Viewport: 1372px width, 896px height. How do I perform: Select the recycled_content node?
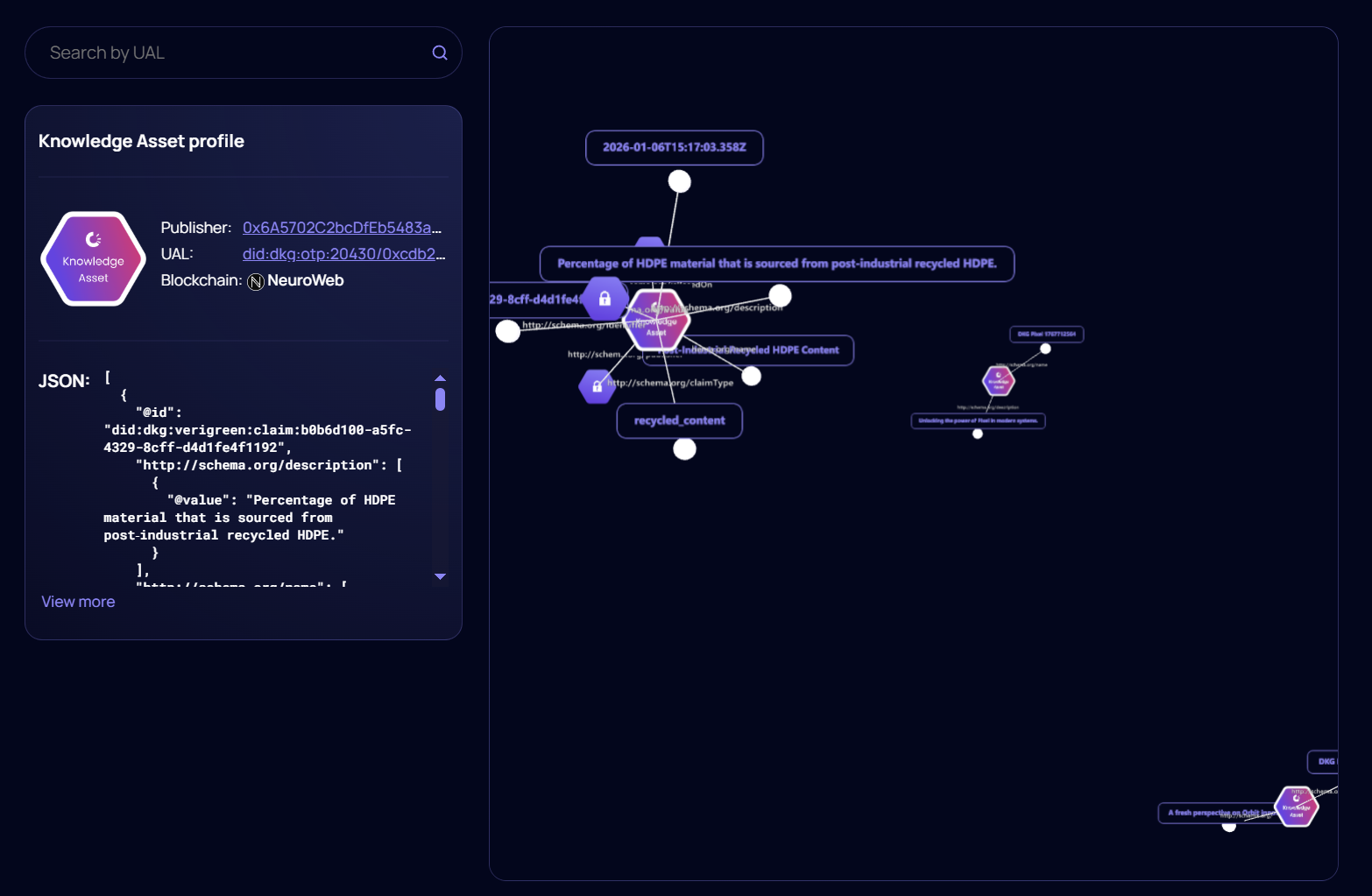click(680, 420)
